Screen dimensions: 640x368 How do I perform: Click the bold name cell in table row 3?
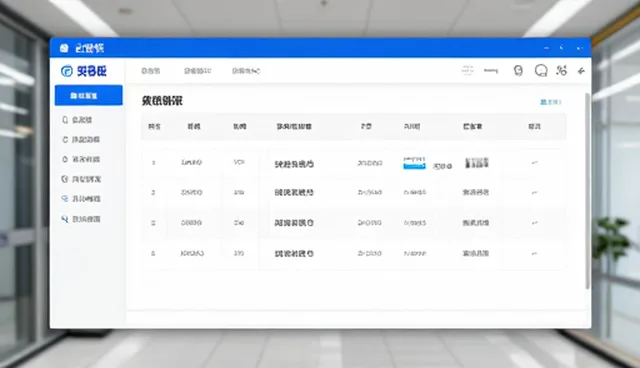click(x=294, y=223)
